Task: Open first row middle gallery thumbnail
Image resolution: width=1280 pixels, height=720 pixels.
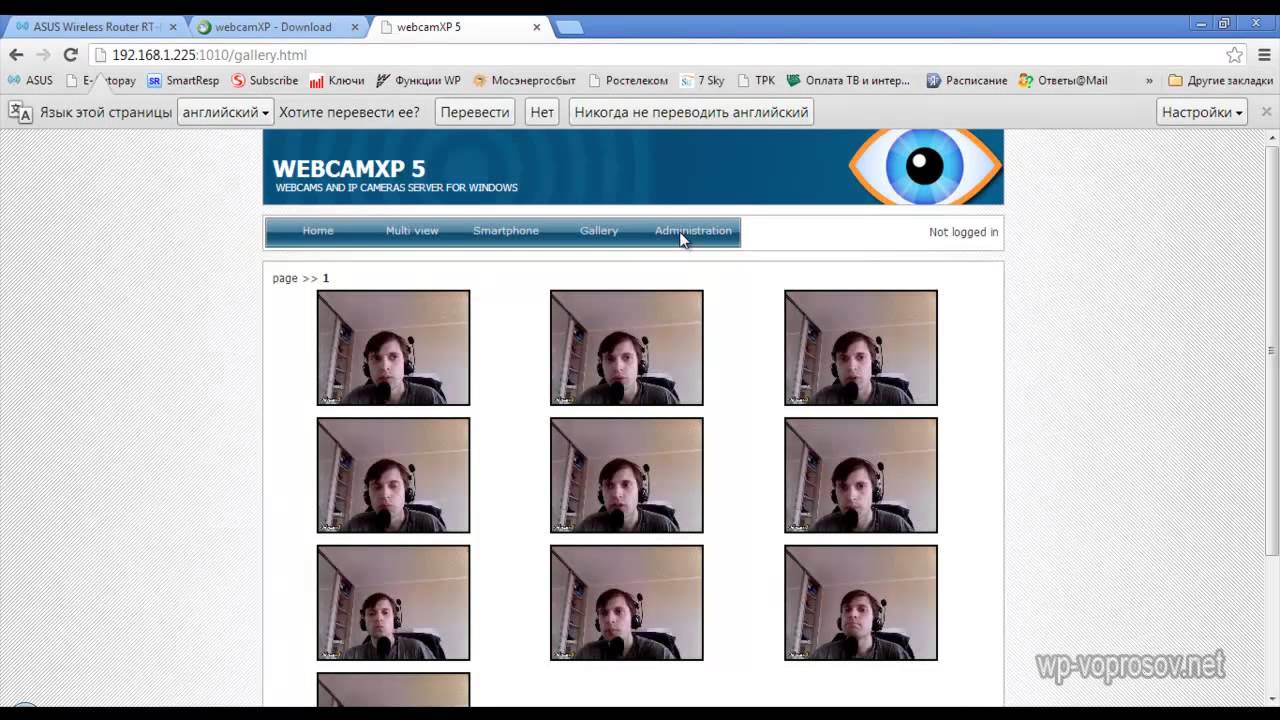Action: coord(627,348)
